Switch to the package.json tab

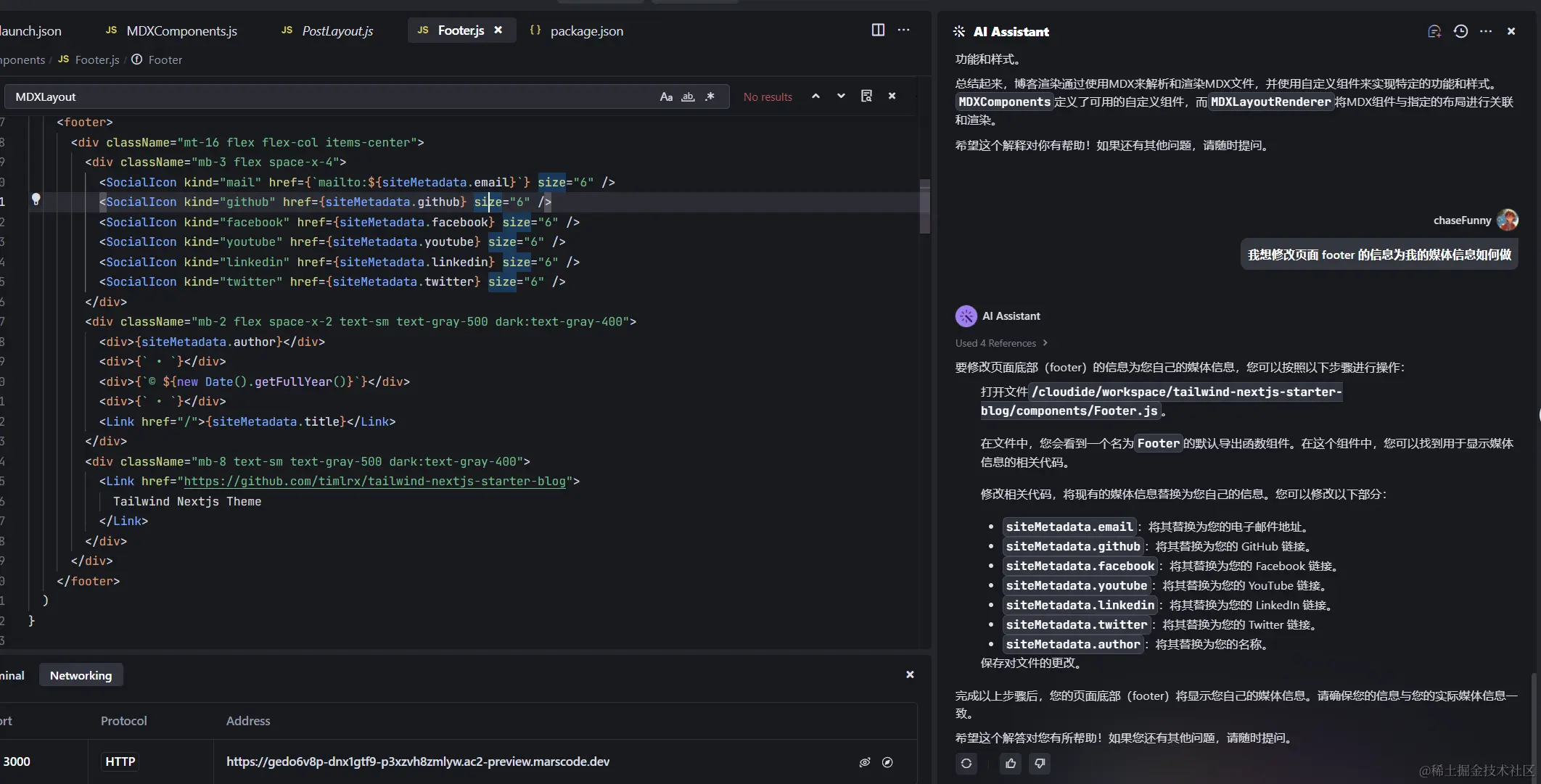(585, 31)
